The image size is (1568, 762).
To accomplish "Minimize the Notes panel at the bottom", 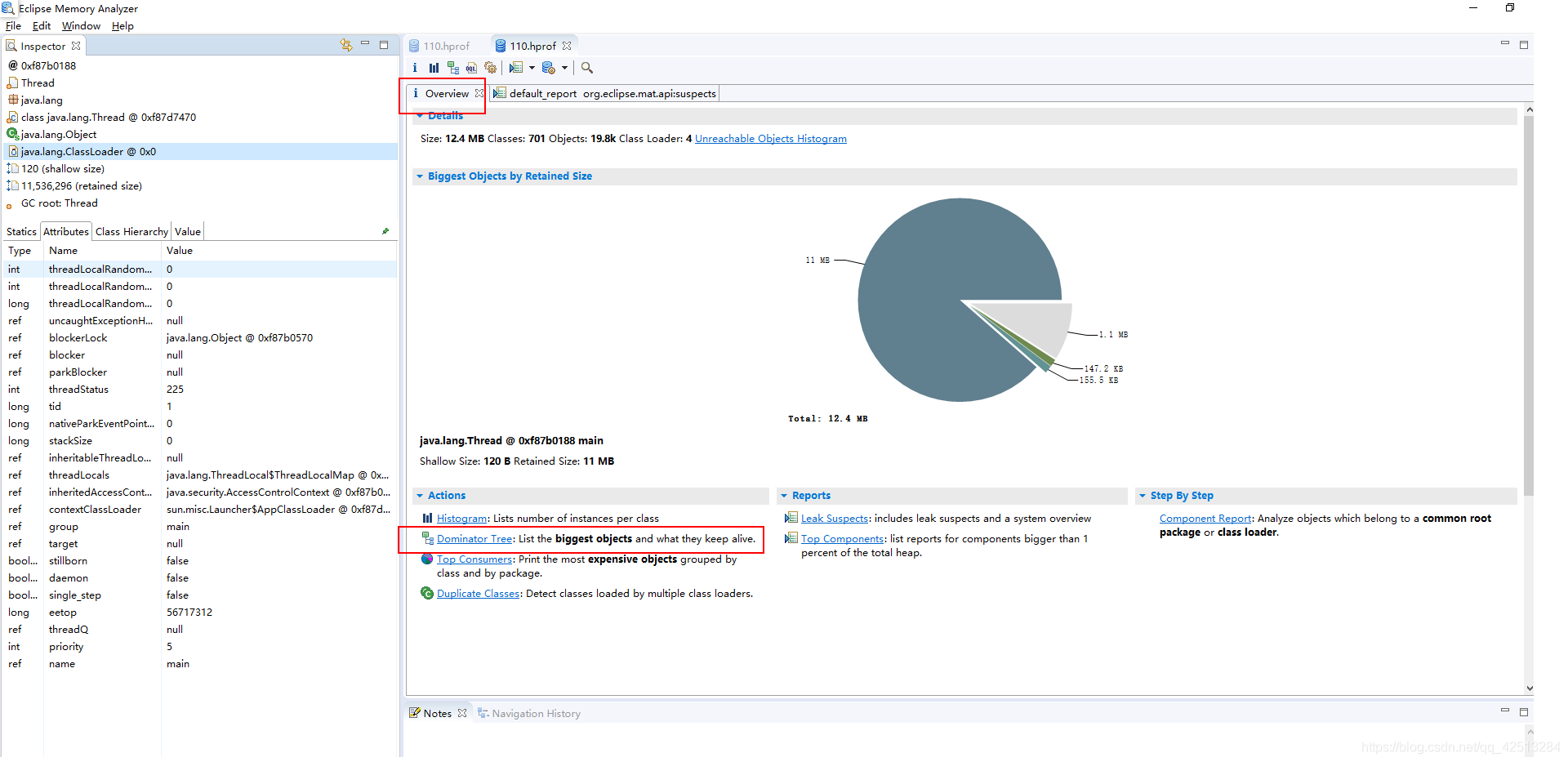I will pos(1505,711).
